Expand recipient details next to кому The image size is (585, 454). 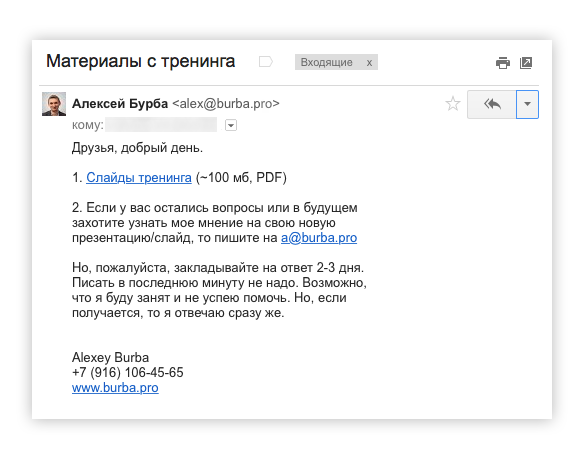231,125
